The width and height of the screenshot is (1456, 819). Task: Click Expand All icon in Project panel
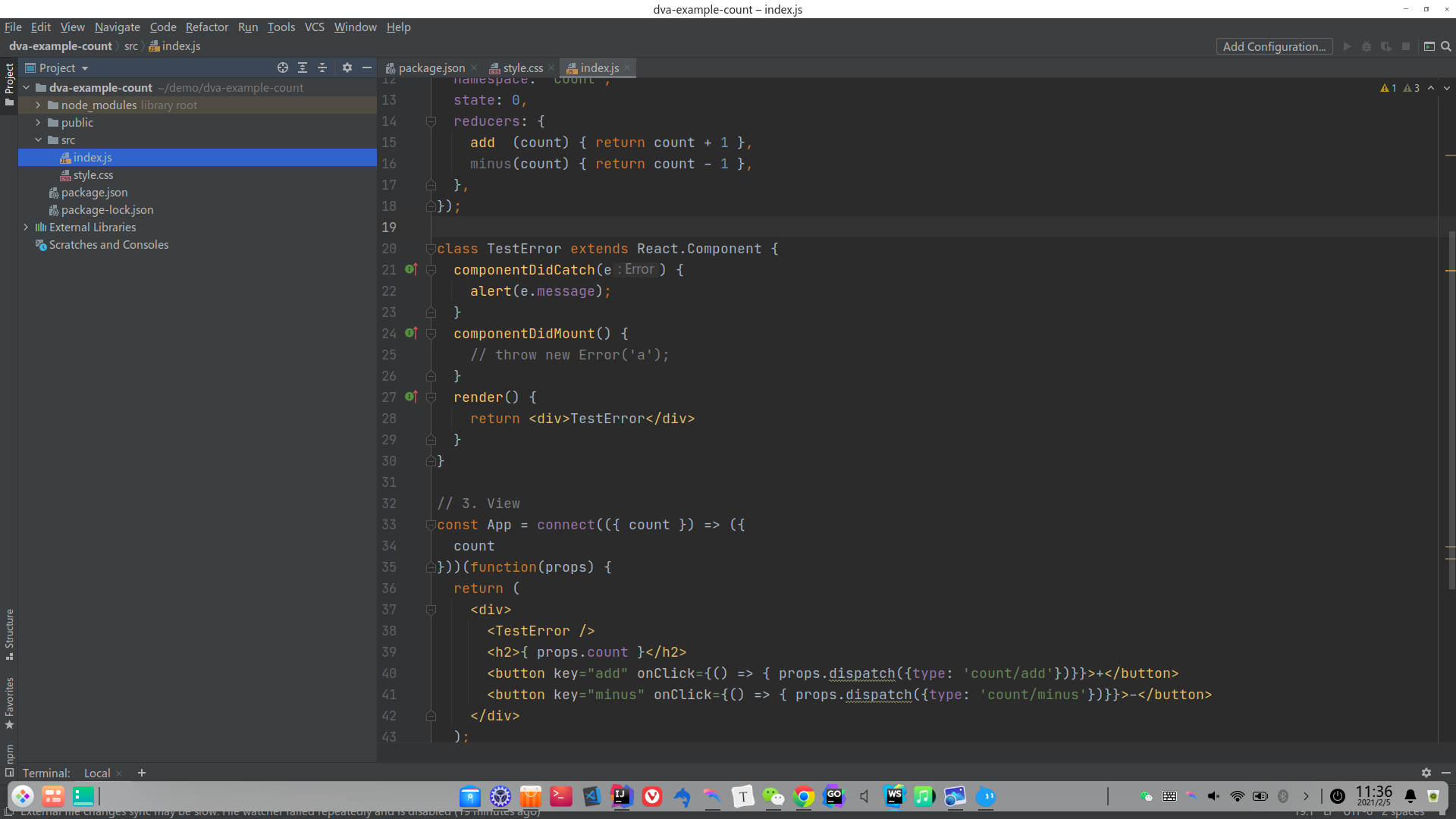coord(303,67)
